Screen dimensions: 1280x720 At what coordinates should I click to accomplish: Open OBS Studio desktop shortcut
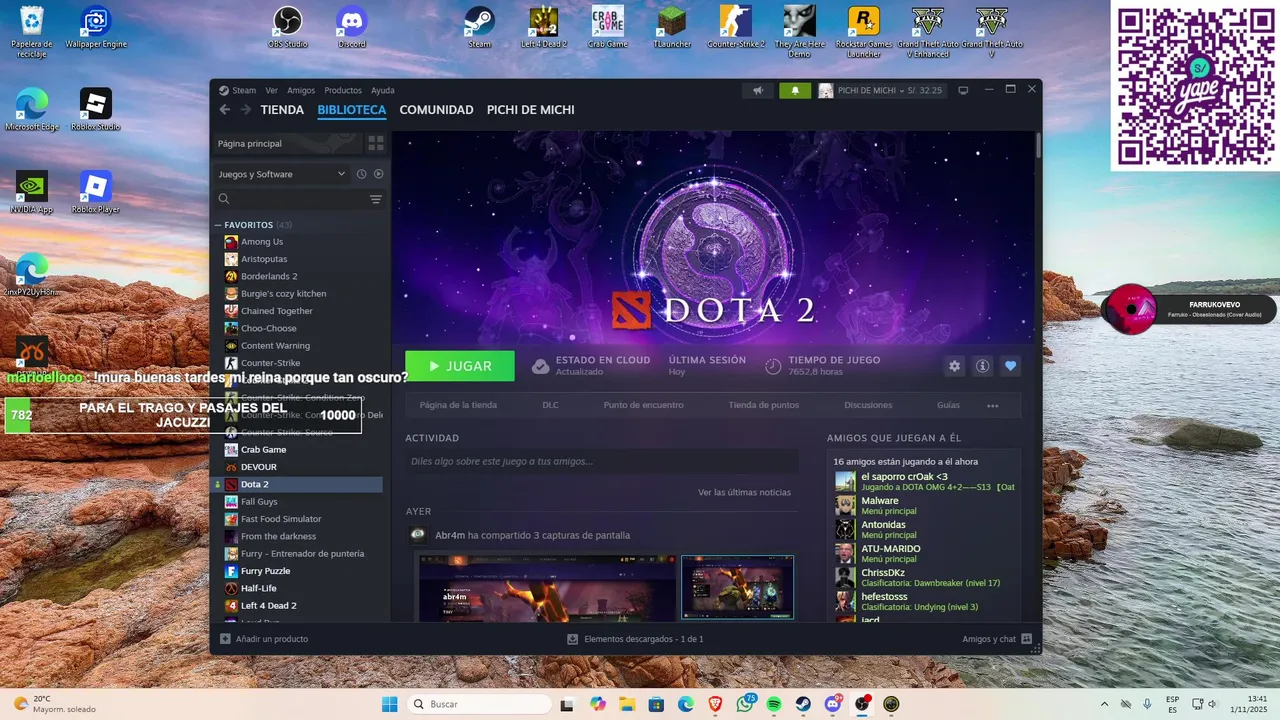pyautogui.click(x=288, y=27)
